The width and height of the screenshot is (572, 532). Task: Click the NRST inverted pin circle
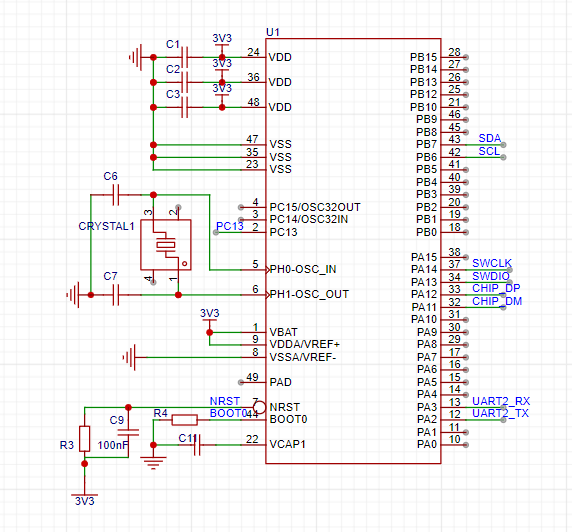pyautogui.click(x=259, y=407)
